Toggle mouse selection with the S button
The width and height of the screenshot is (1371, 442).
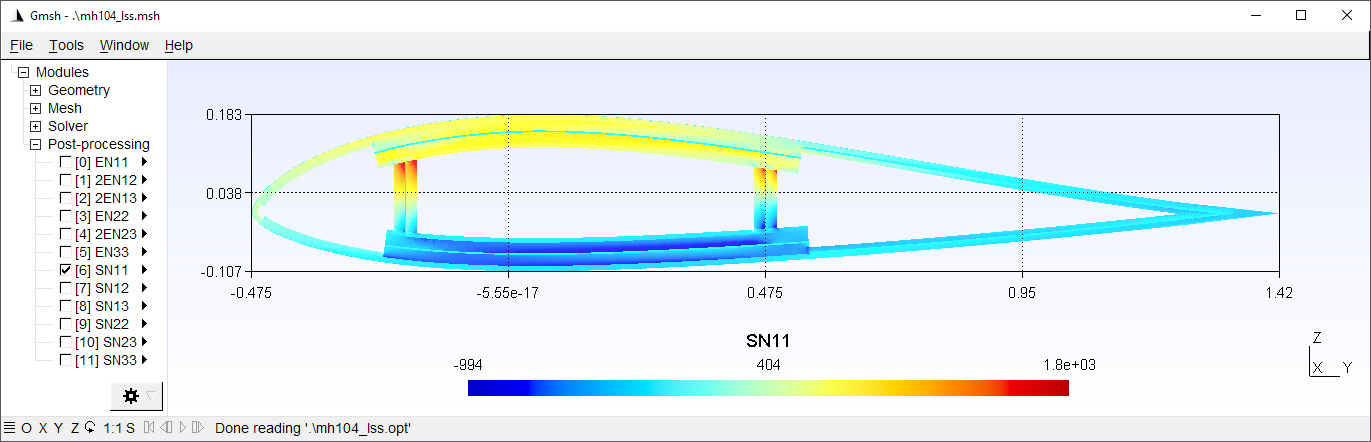coord(130,428)
